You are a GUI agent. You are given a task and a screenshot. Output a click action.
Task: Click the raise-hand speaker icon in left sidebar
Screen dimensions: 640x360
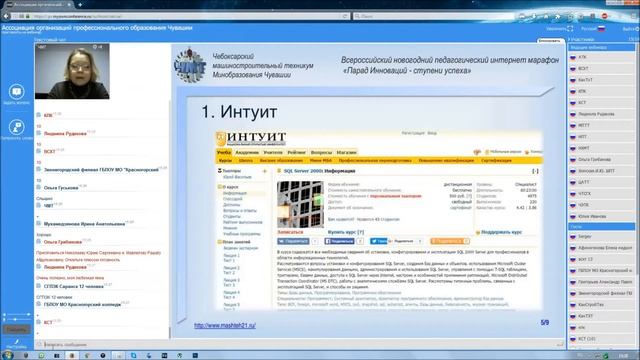pos(16,127)
